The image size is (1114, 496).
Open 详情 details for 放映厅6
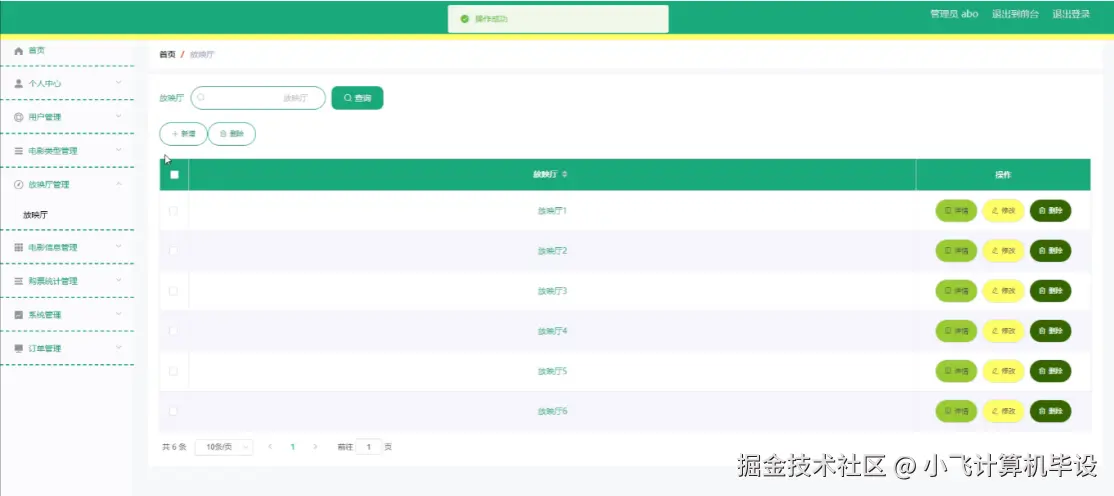[956, 411]
